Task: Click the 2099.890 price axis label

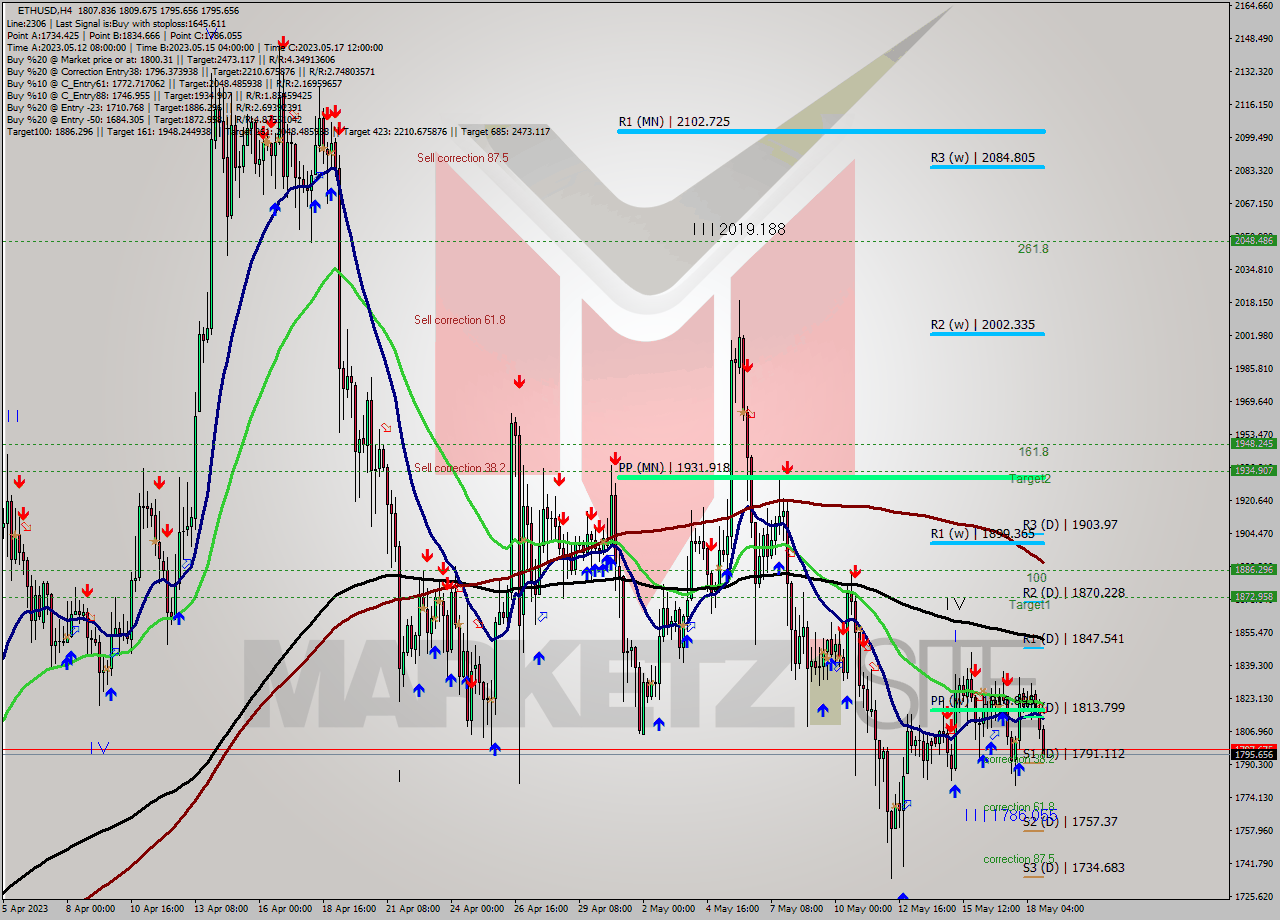Action: pyautogui.click(x=1253, y=138)
